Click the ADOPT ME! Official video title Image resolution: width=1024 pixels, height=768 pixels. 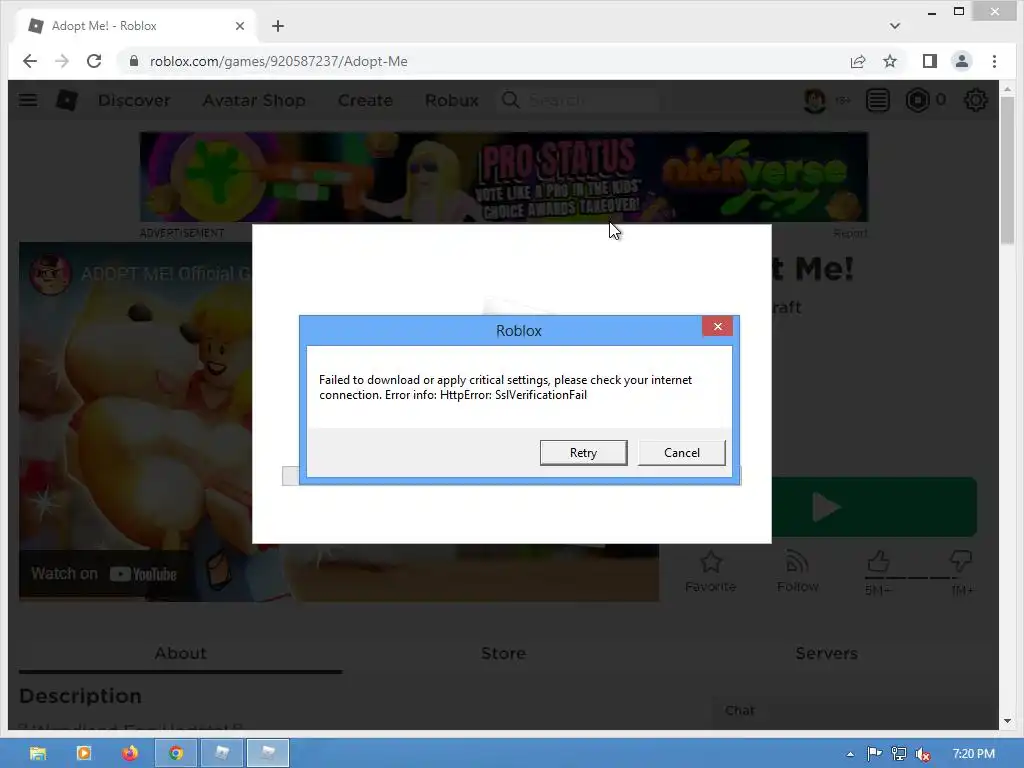point(166,274)
